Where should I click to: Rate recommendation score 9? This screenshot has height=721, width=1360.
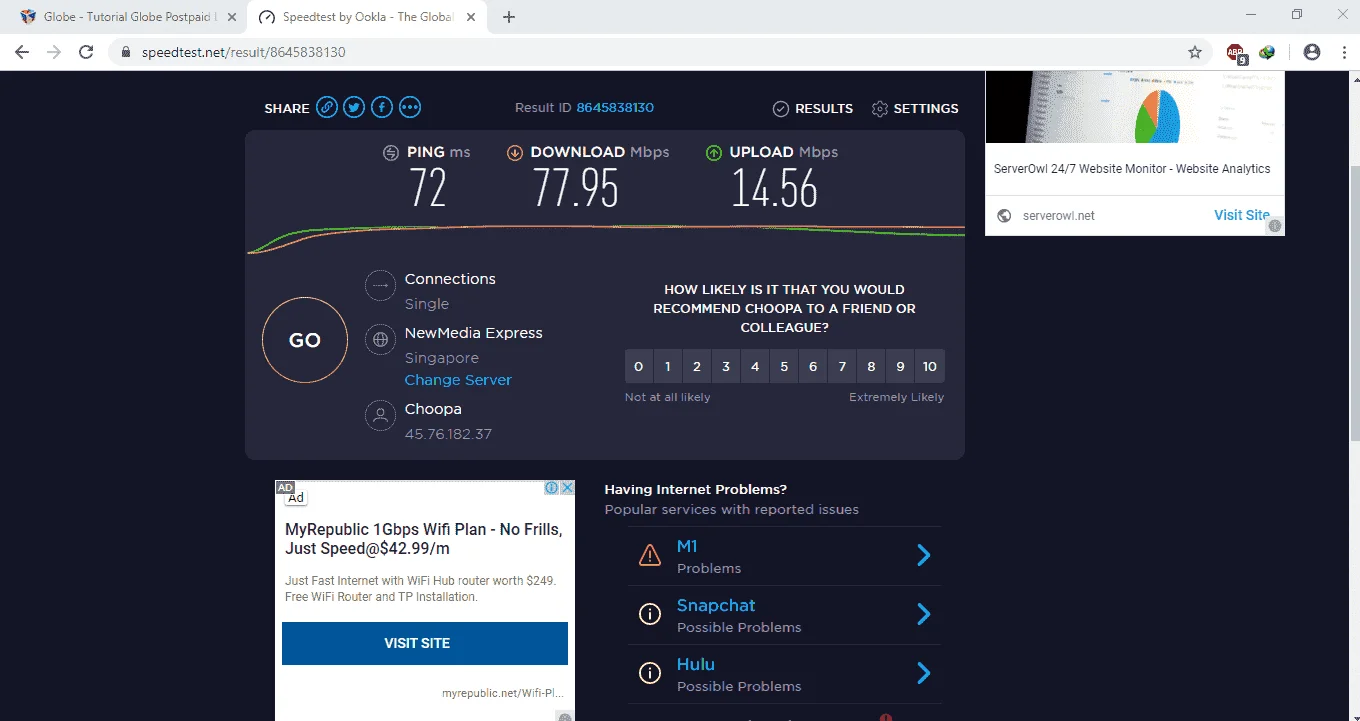(x=900, y=367)
